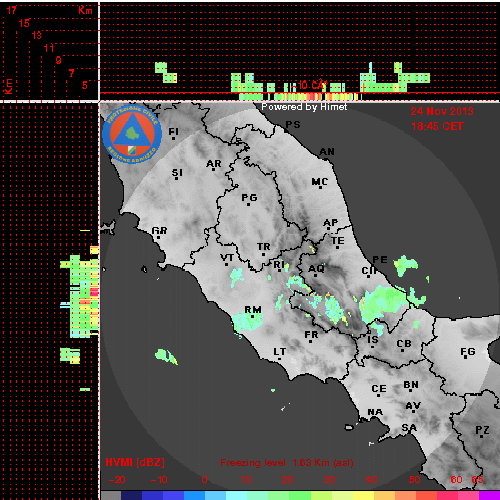Click the SI city label
Image resolution: width=500 pixels, height=500 pixels.
tap(177, 173)
